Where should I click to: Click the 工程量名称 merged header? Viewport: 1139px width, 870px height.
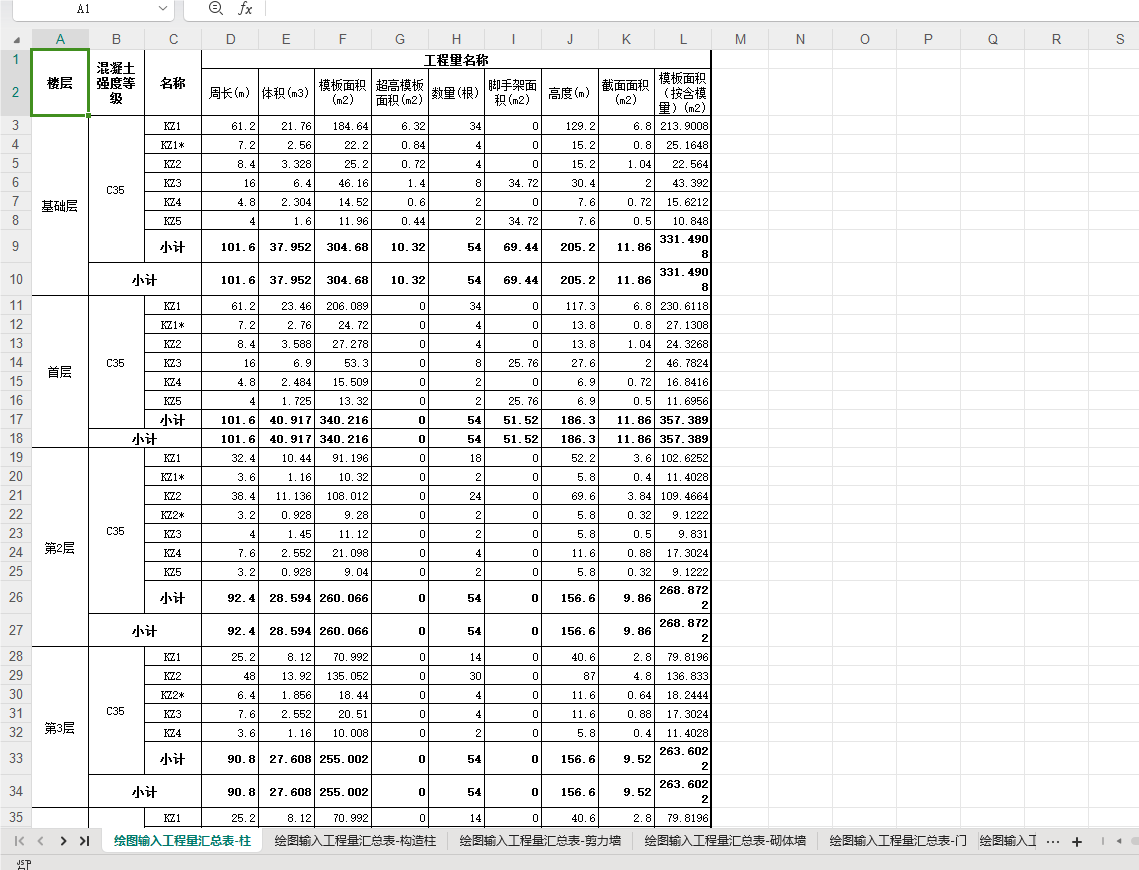[x=456, y=60]
